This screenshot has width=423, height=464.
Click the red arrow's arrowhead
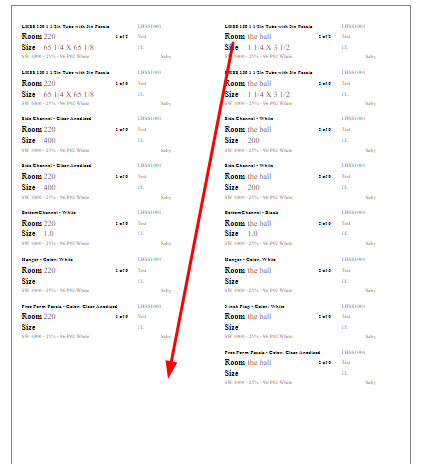click(171, 369)
